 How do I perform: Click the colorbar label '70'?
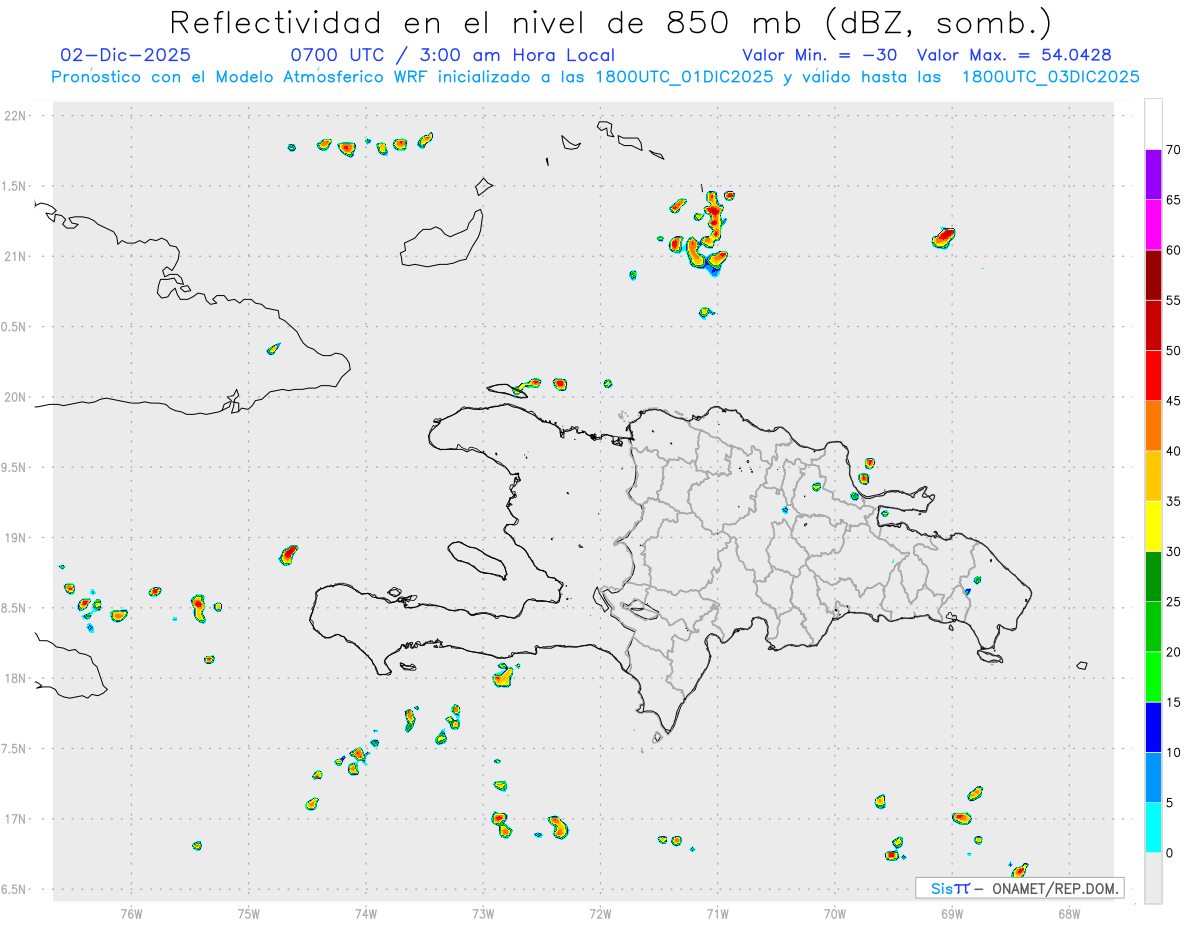(1174, 150)
